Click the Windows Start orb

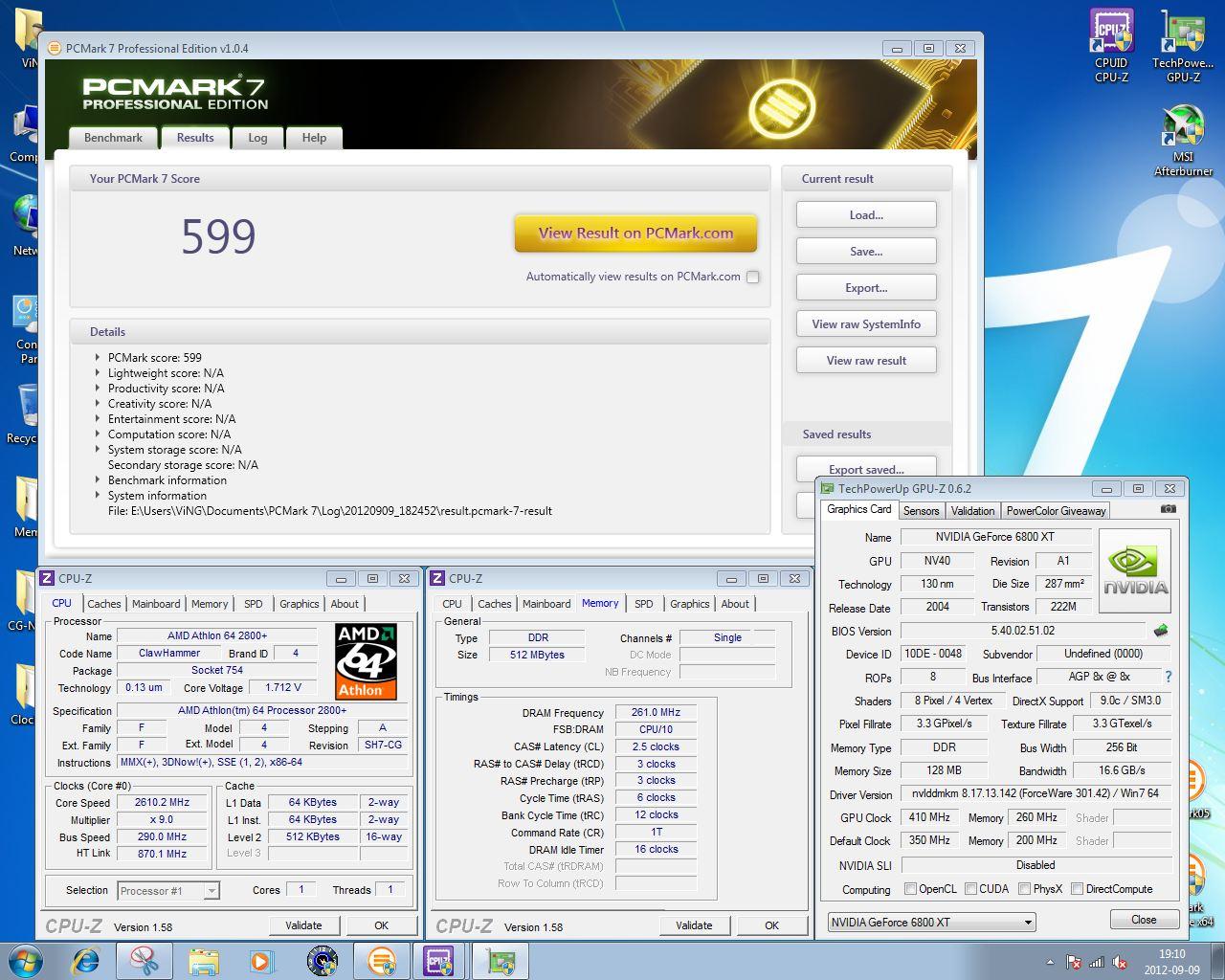coord(26,960)
